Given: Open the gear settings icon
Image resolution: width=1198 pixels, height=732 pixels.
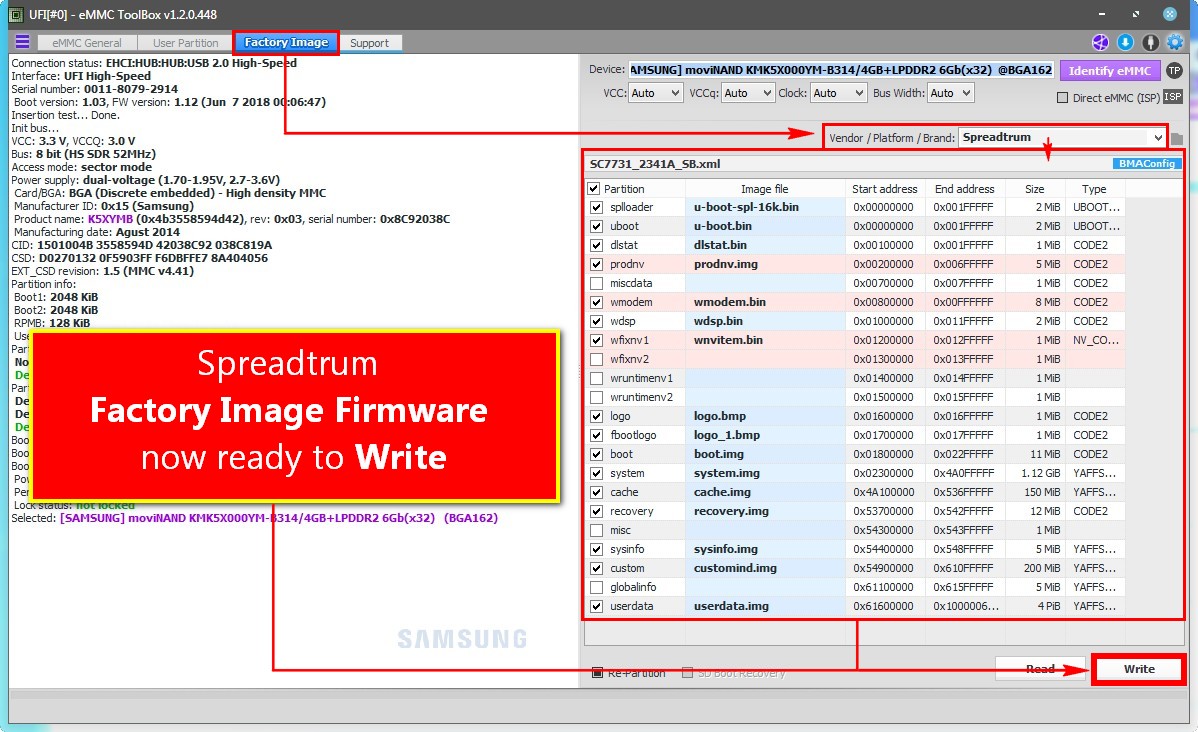Looking at the screenshot, I should tap(1176, 43).
